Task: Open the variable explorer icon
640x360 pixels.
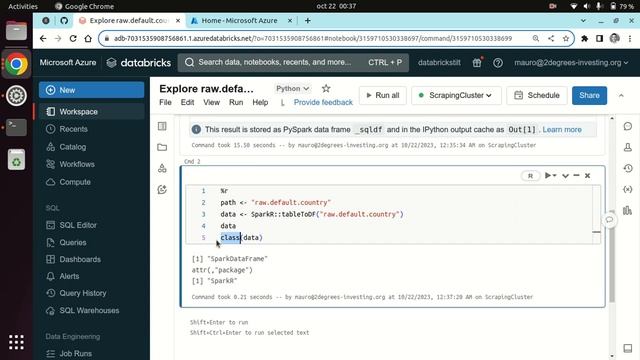Action: tap(628, 189)
